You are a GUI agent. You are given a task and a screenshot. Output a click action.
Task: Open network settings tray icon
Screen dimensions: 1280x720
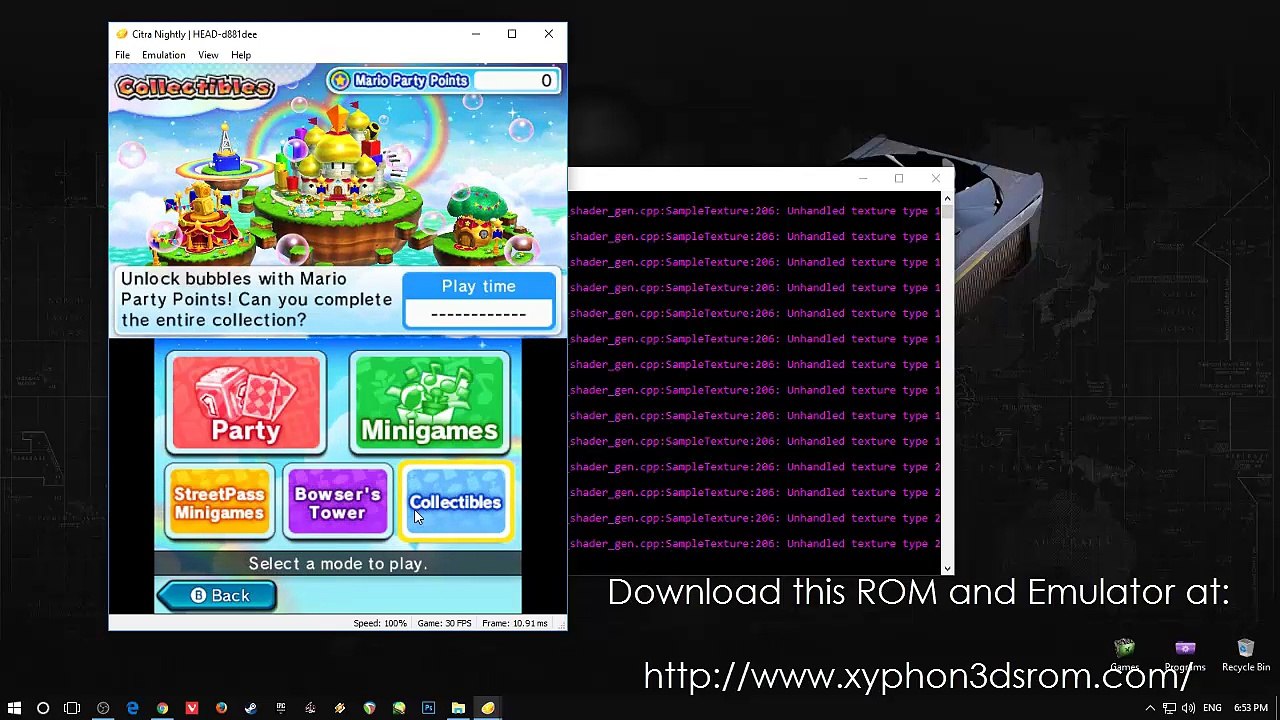[x=1169, y=708]
